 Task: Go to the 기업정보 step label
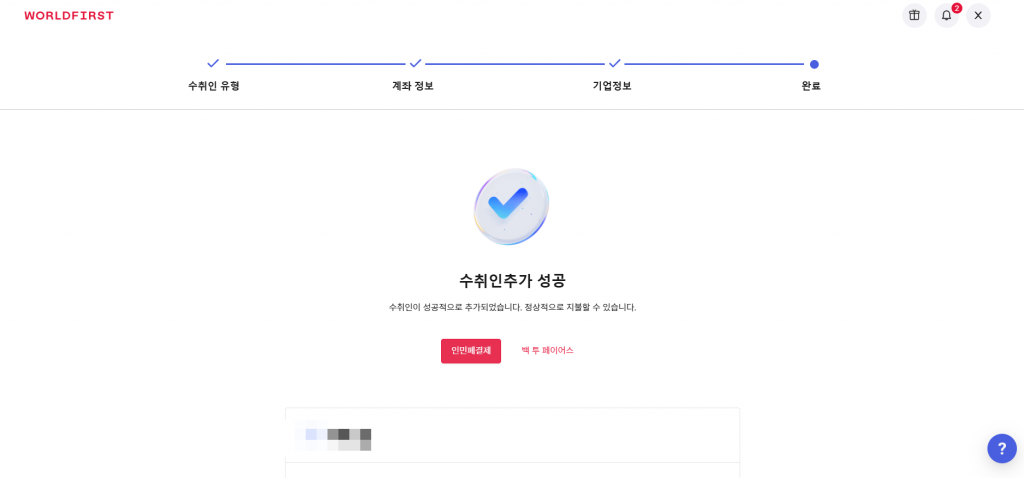(x=612, y=86)
